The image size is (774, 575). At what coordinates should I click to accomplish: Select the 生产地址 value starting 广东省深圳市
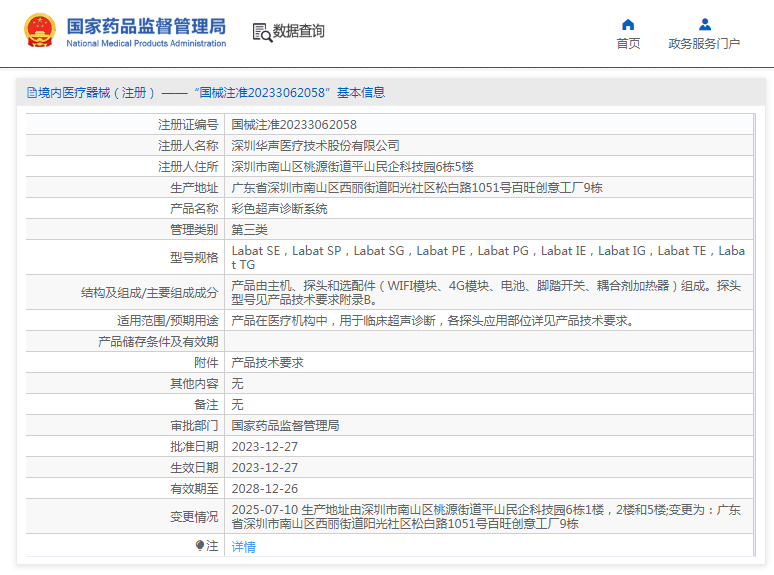[x=489, y=188]
